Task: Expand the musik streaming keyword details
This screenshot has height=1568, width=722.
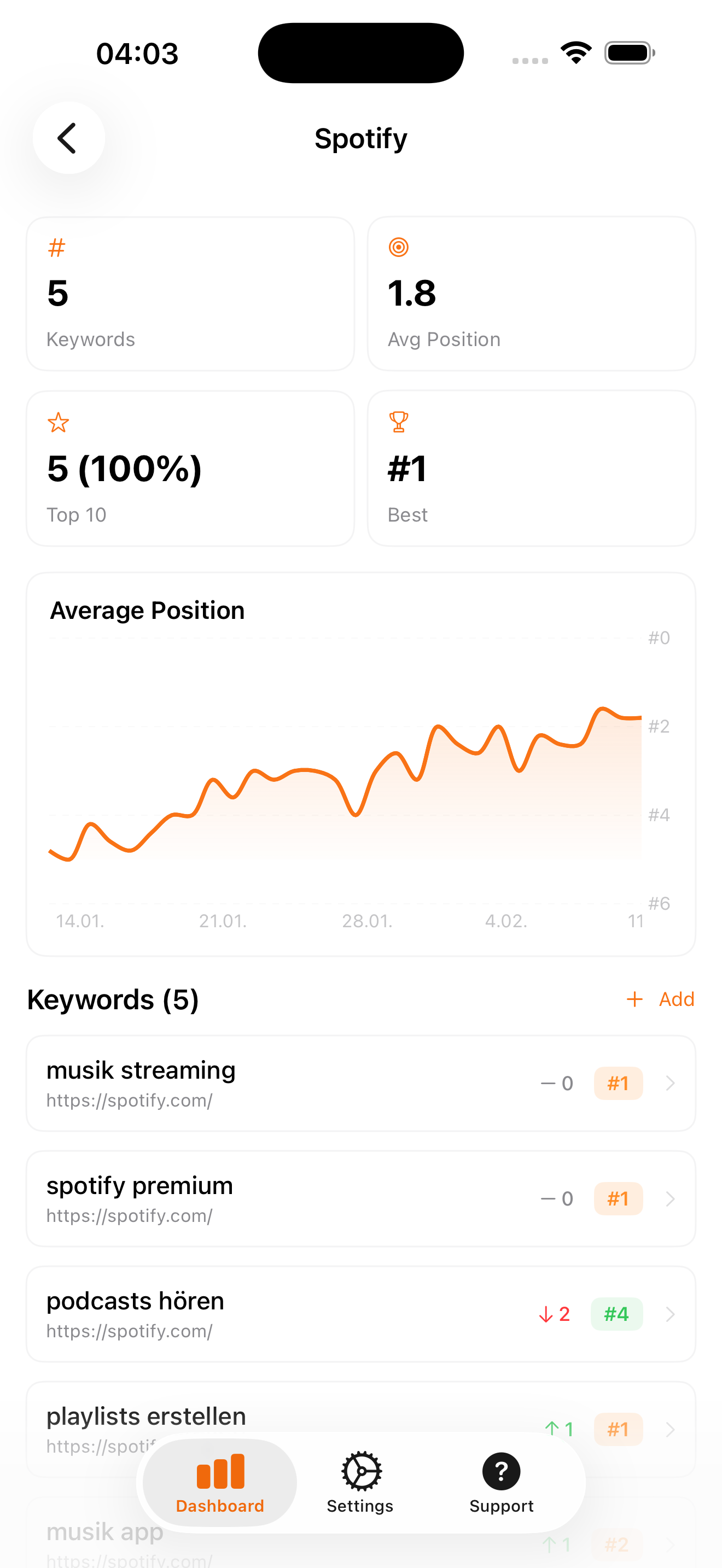Action: (670, 1083)
